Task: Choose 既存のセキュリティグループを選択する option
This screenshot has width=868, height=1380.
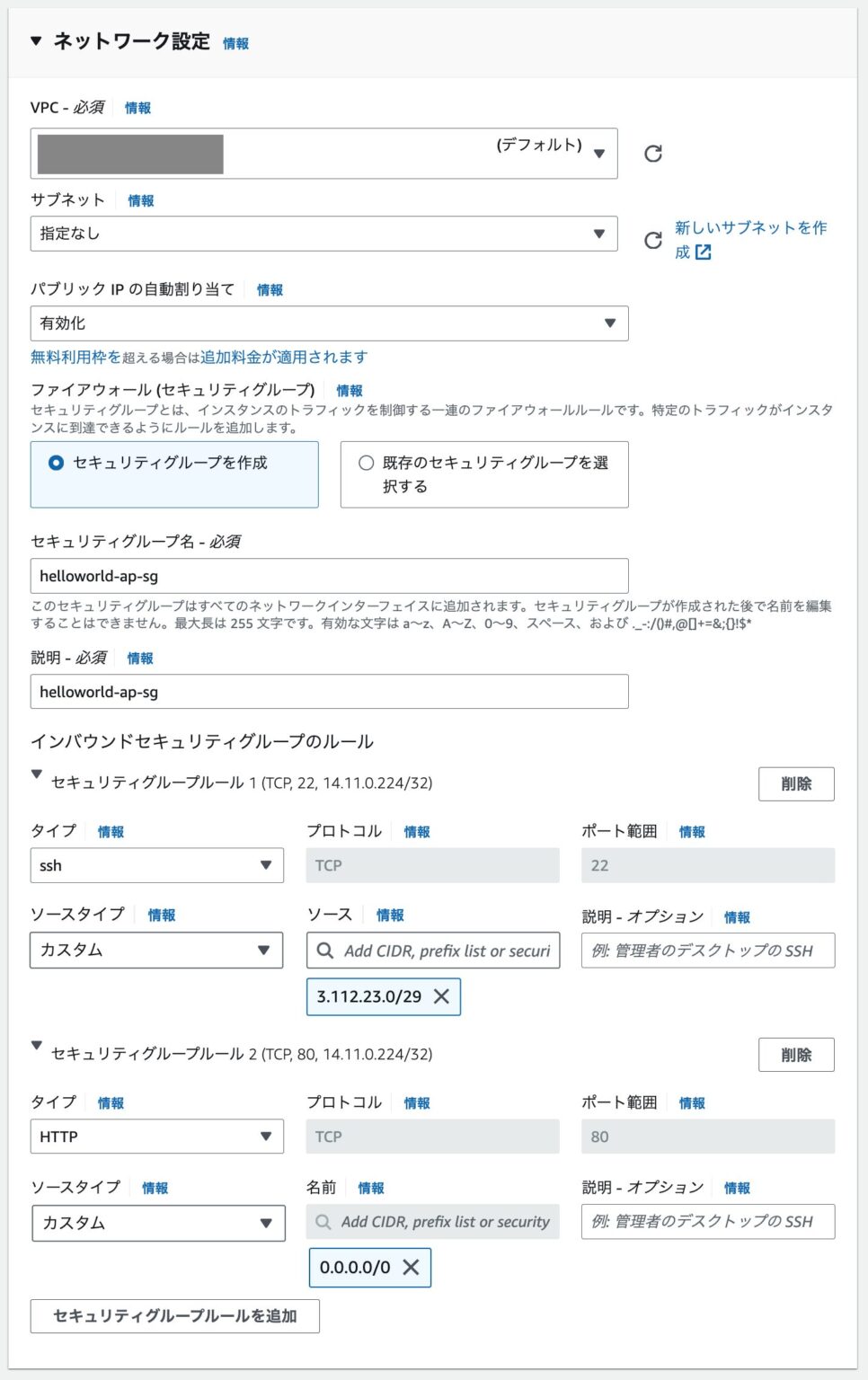Action: click(x=365, y=463)
